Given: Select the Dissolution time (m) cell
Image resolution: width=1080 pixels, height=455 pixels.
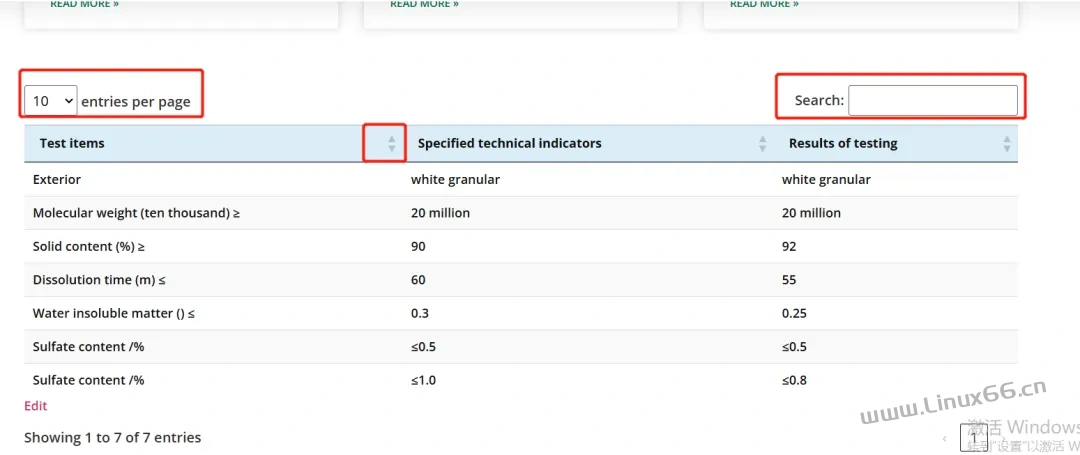Looking at the screenshot, I should (x=99, y=279).
